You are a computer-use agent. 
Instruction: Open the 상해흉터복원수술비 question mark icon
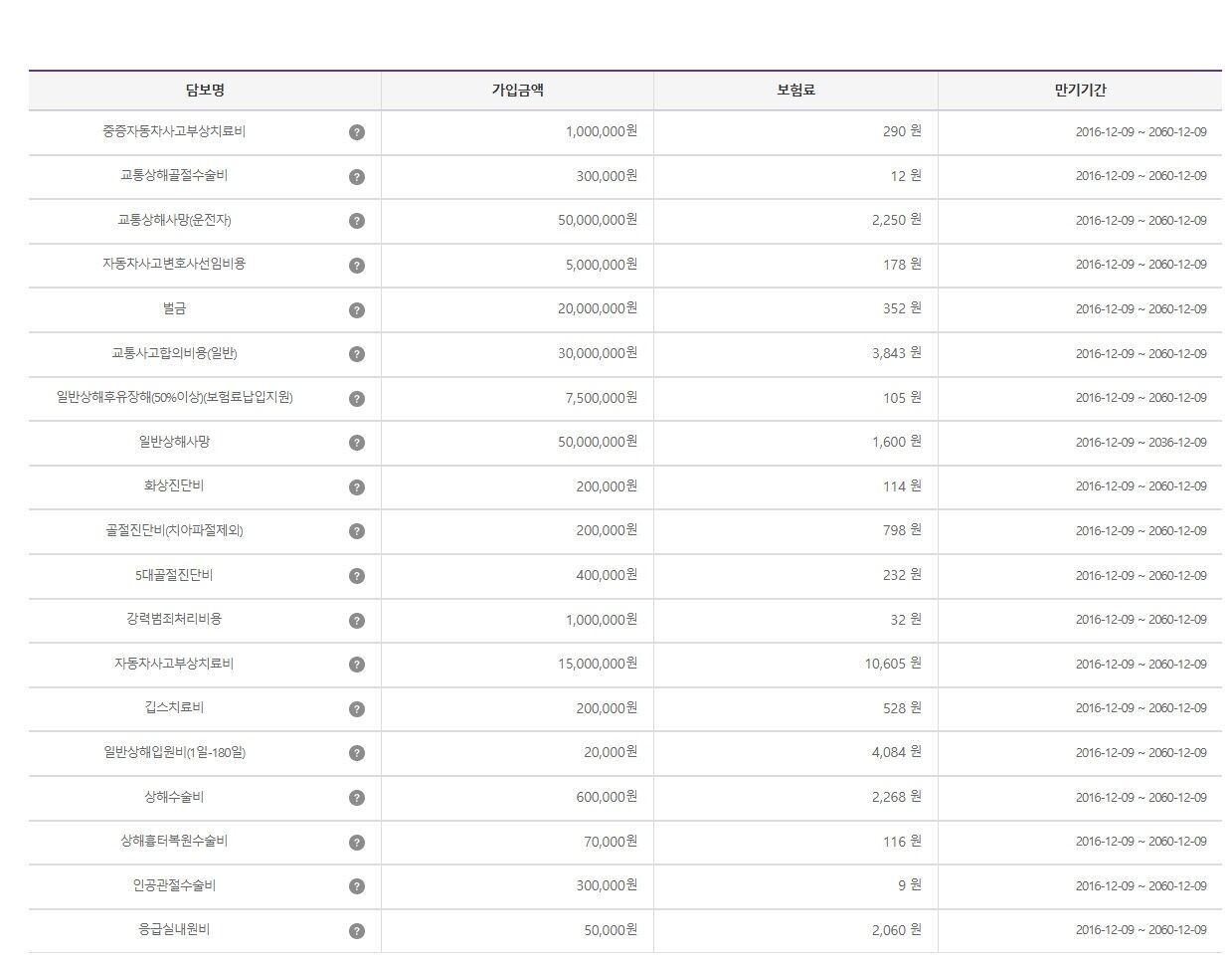[x=357, y=843]
